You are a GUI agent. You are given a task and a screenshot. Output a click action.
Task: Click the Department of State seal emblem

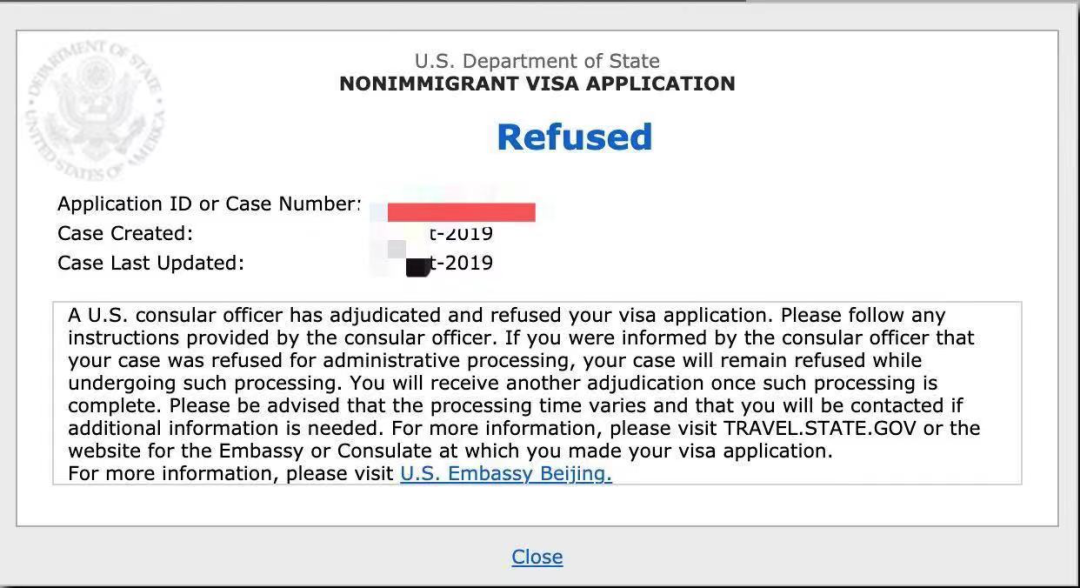pyautogui.click(x=95, y=110)
